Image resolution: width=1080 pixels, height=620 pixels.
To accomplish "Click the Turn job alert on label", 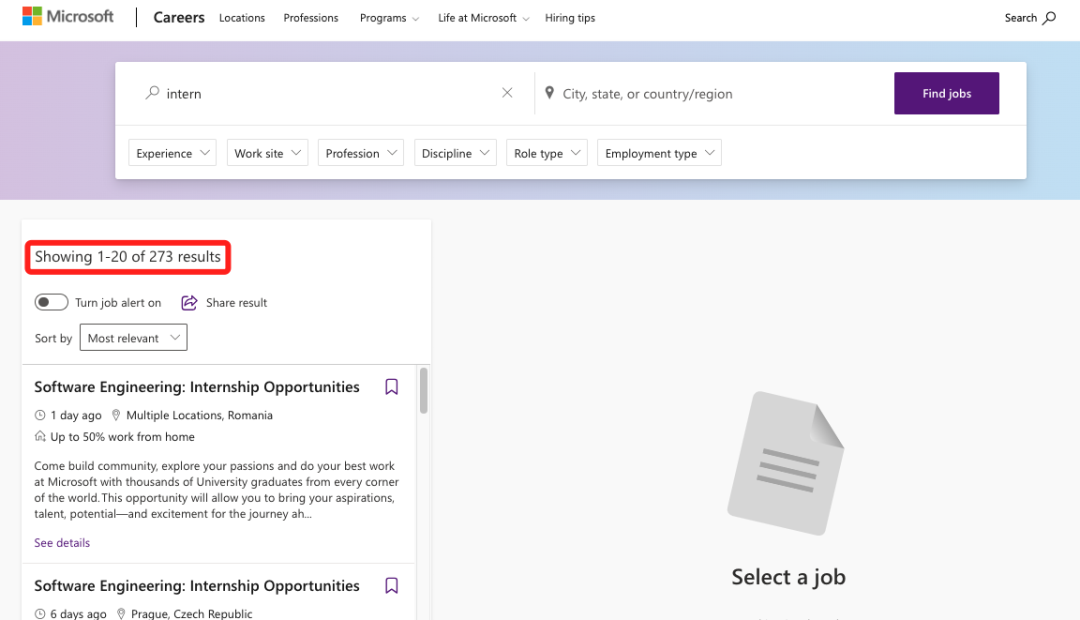I will coord(118,302).
